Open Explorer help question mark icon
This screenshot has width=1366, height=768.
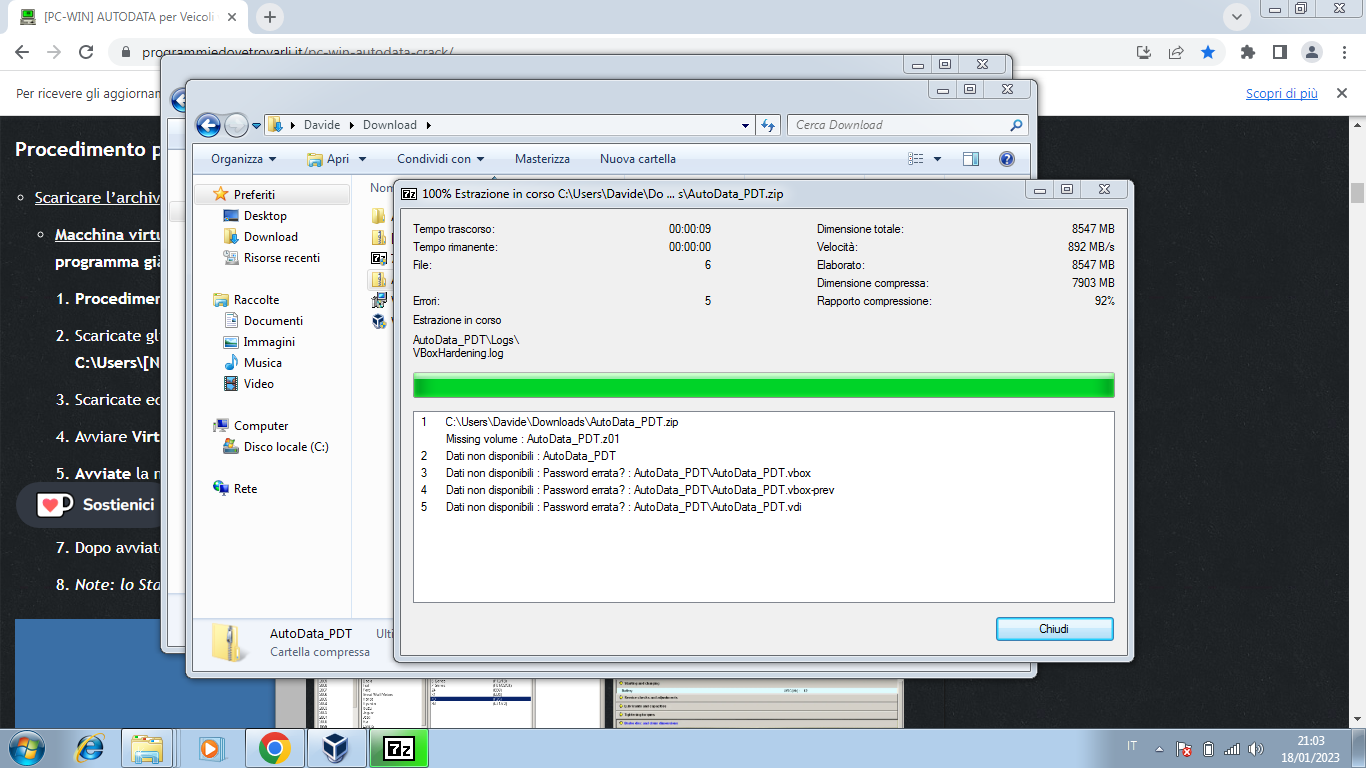coord(1007,159)
